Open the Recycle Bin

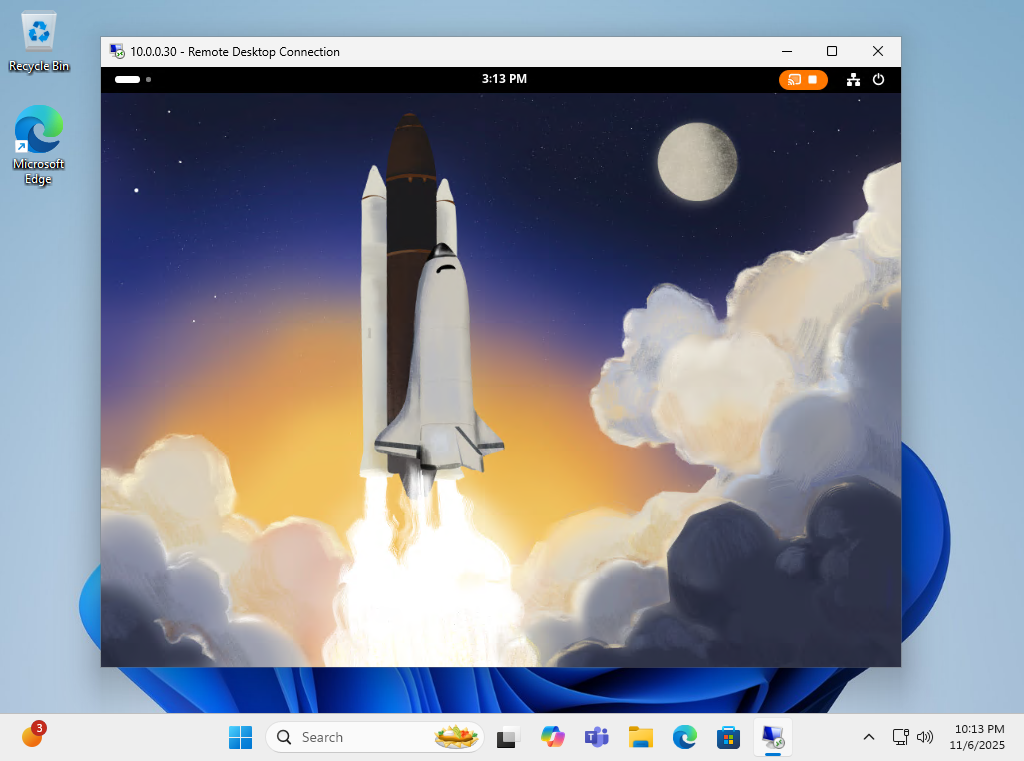tap(38, 30)
